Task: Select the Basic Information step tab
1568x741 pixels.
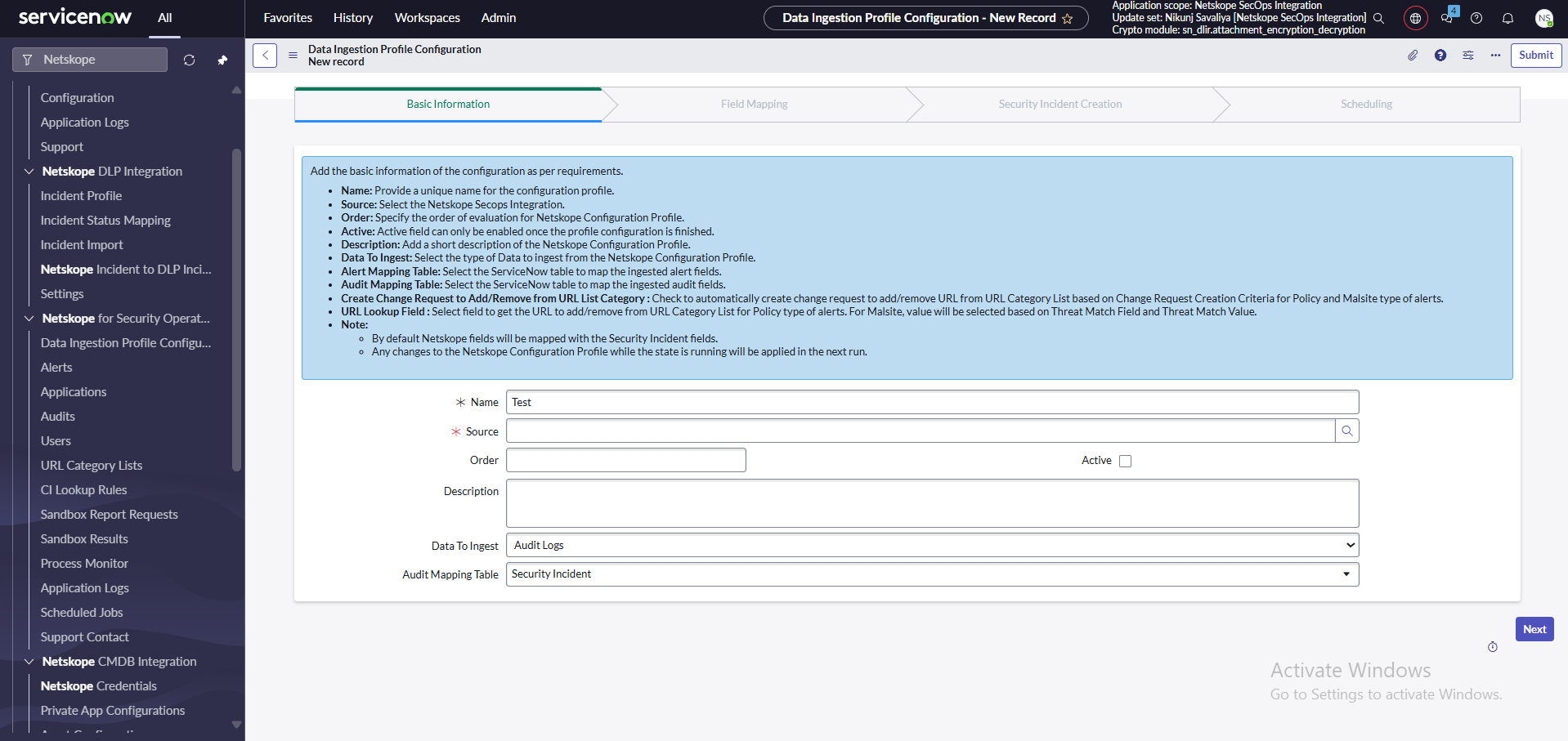Action: 448,105
